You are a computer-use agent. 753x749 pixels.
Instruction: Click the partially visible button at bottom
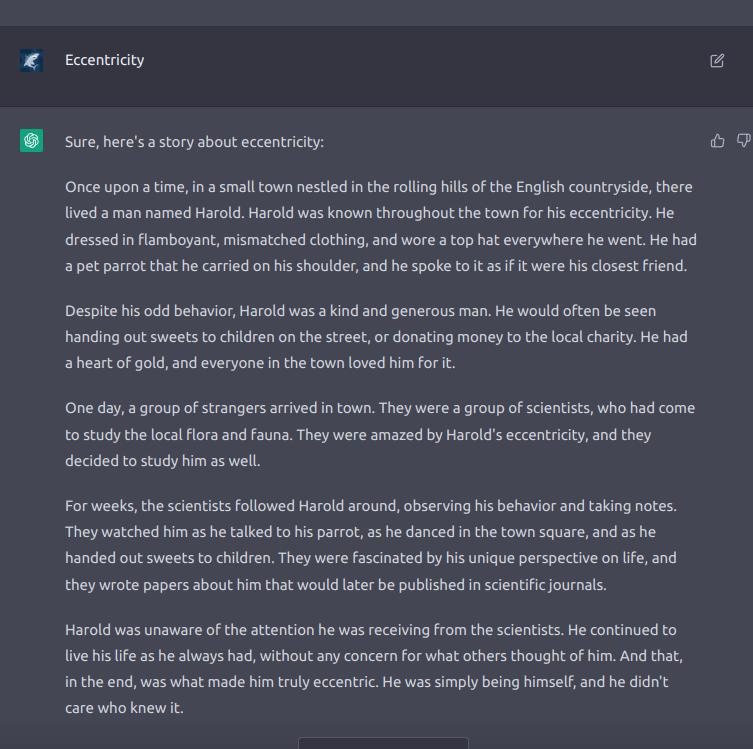[383, 743]
